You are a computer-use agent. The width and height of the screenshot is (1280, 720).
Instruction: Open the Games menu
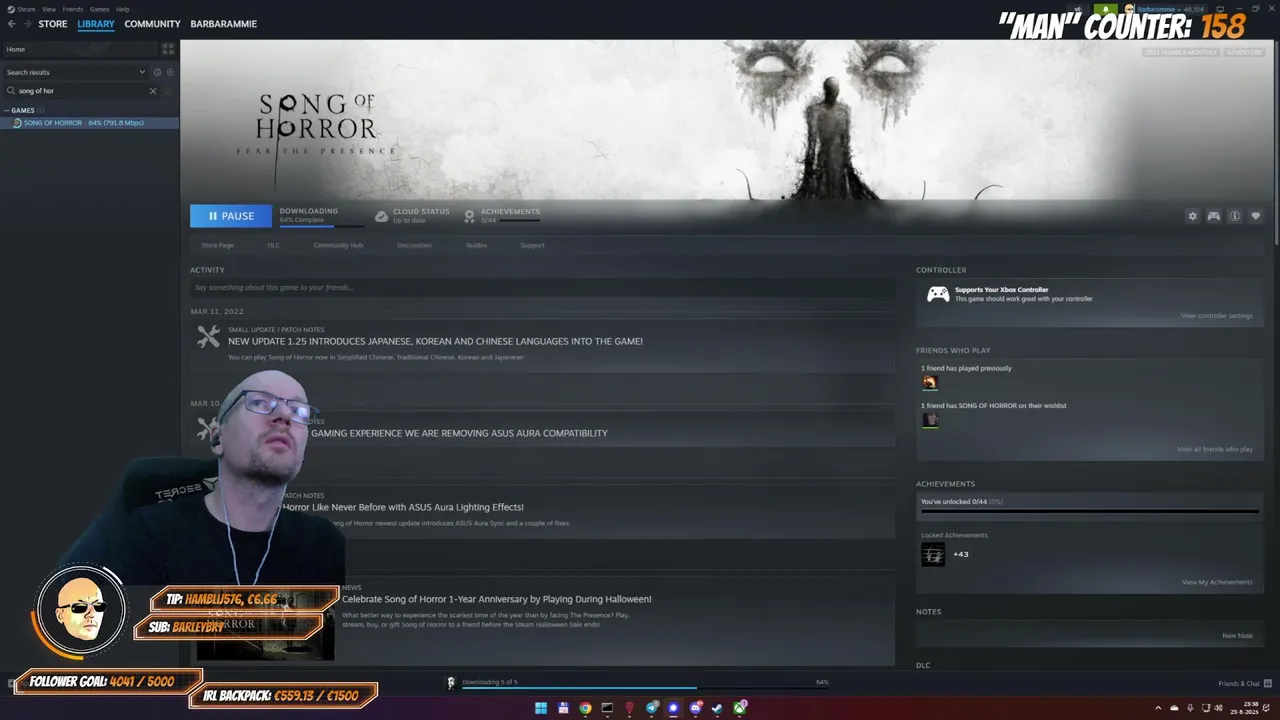click(99, 9)
